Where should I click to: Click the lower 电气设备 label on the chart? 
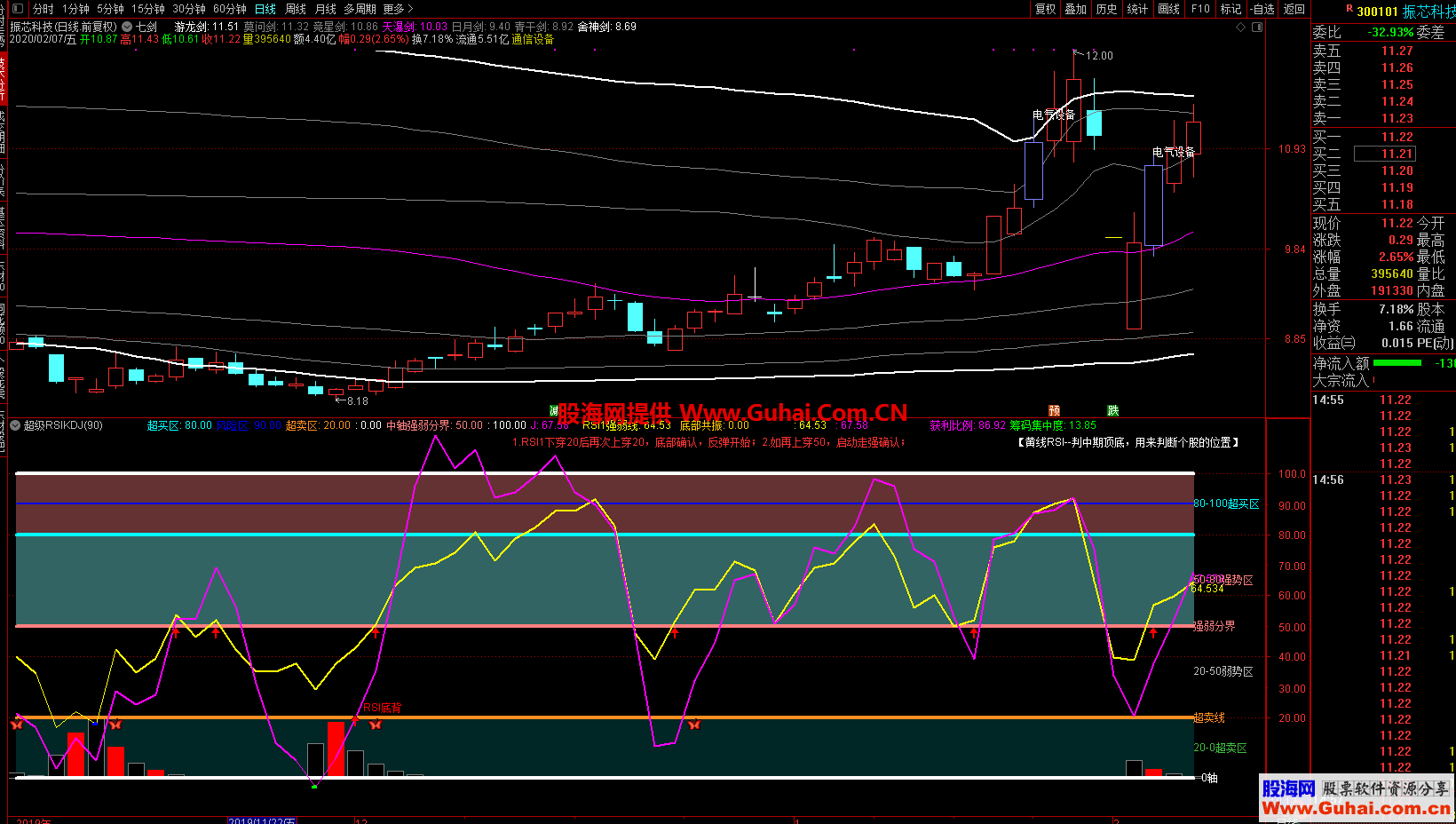click(1174, 152)
